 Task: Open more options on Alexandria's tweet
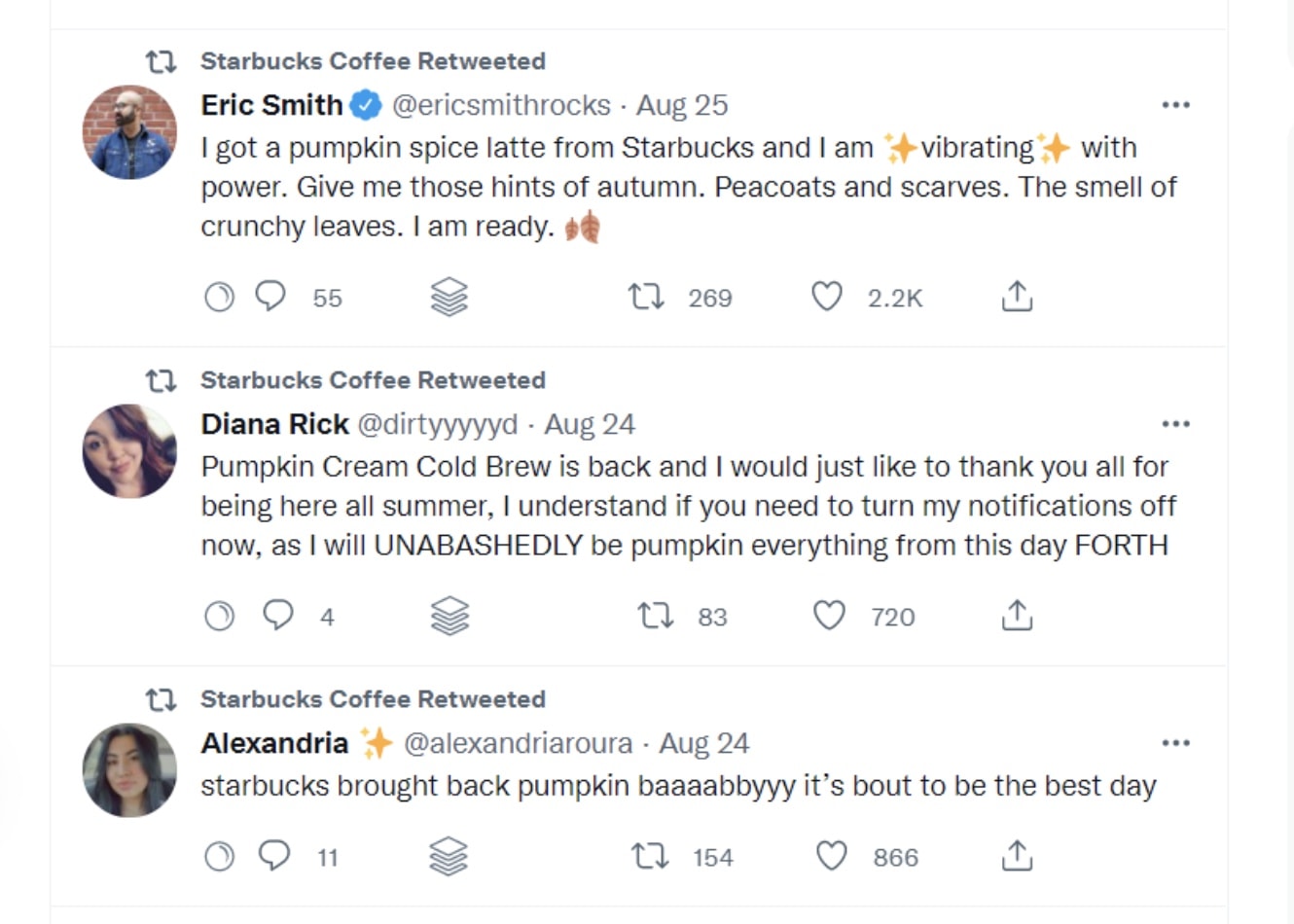point(1175,743)
